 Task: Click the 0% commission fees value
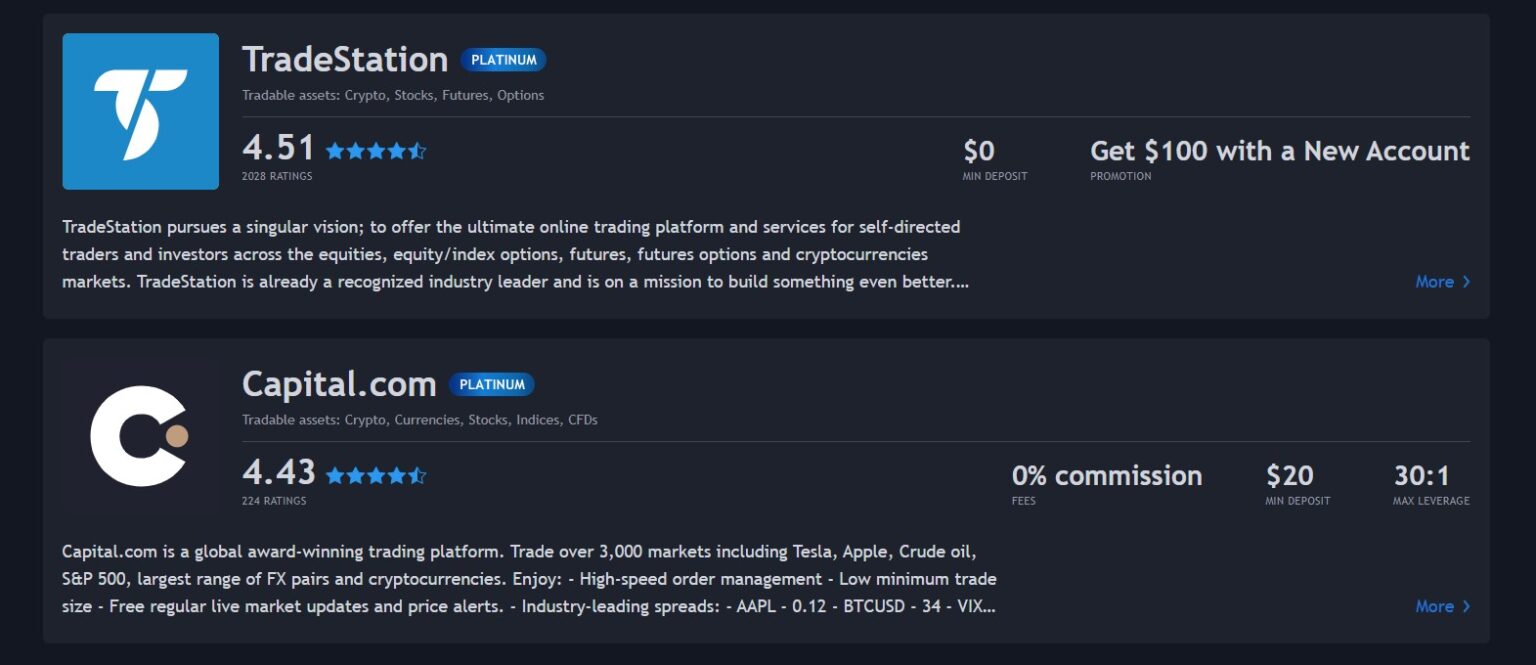[x=1107, y=475]
